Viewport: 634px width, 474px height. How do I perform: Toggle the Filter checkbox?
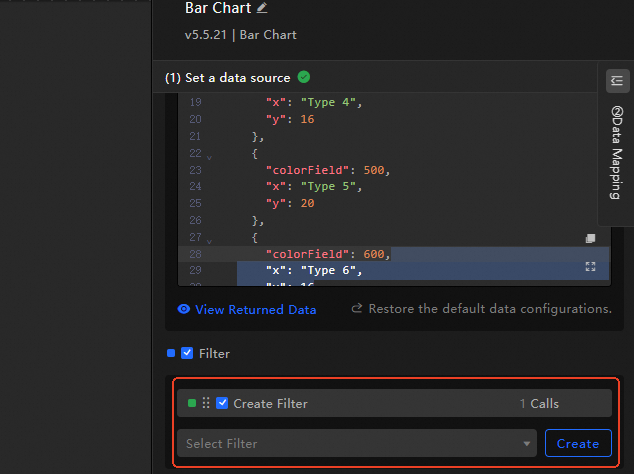[x=187, y=353]
